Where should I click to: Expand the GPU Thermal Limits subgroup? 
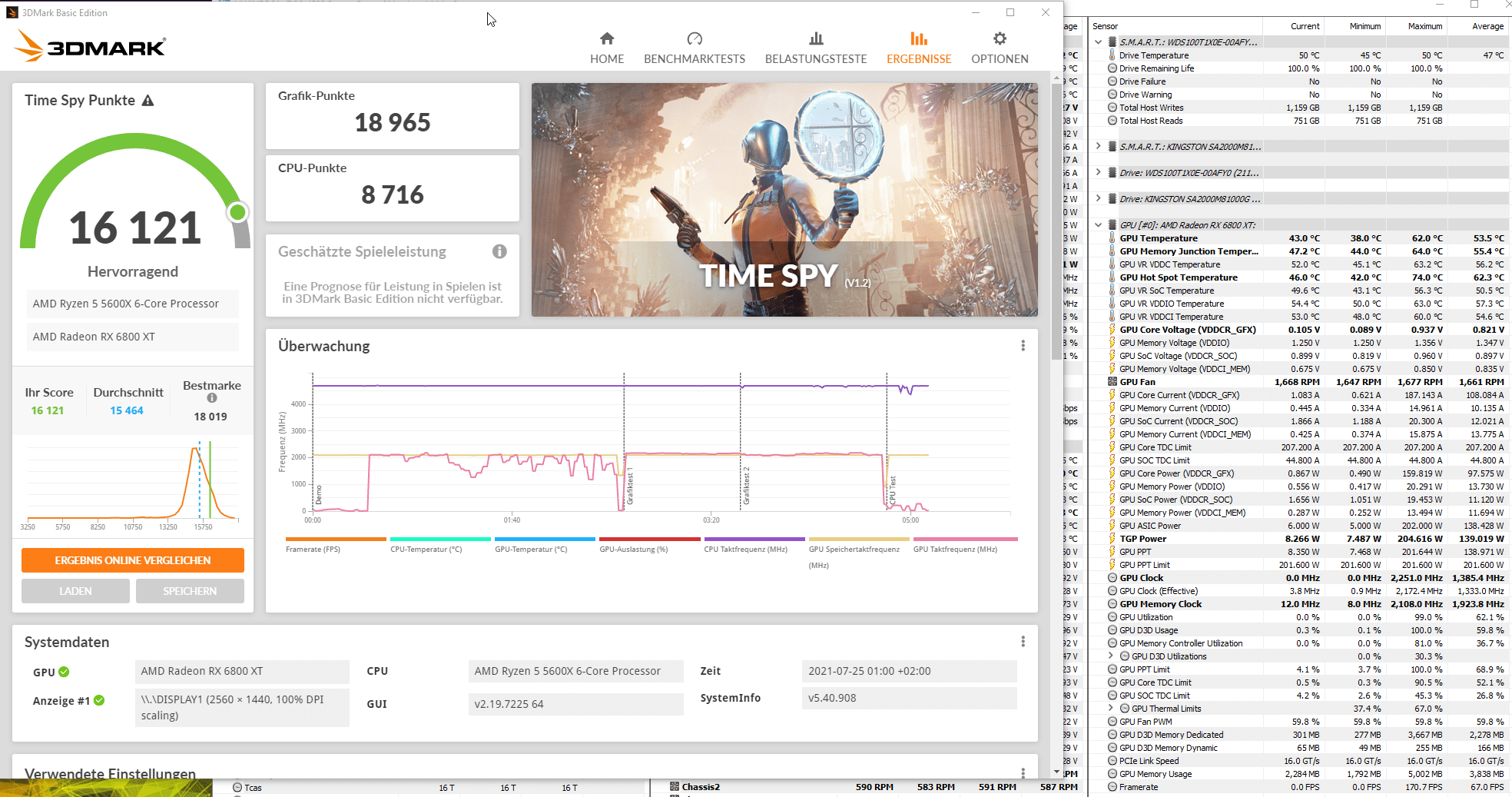1110,709
